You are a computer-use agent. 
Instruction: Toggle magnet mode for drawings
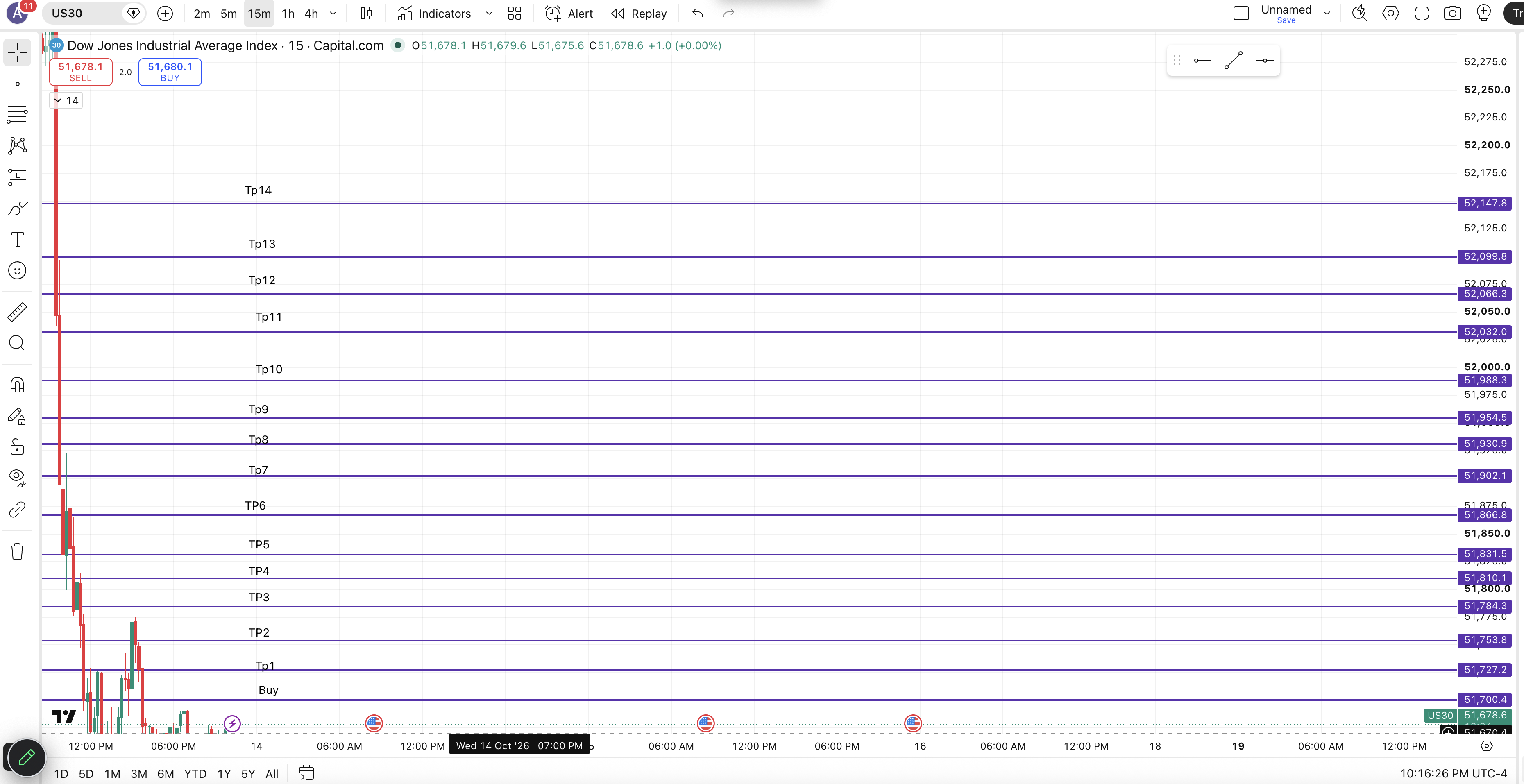pyautogui.click(x=17, y=385)
